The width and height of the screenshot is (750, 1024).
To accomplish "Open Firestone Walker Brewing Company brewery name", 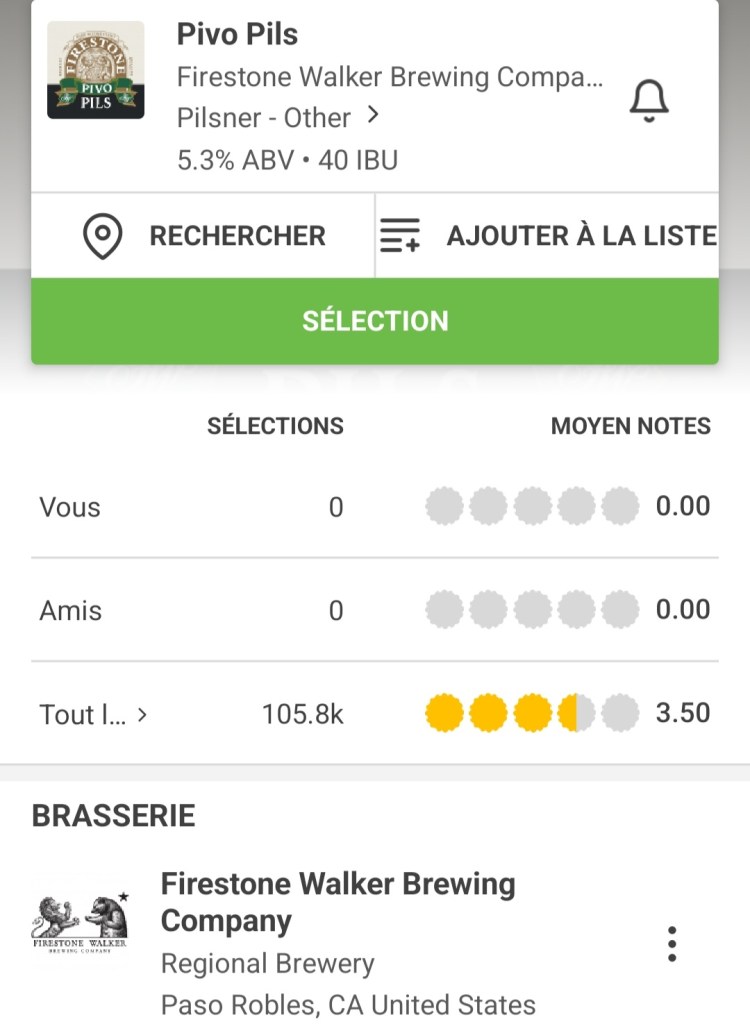I will [338, 902].
